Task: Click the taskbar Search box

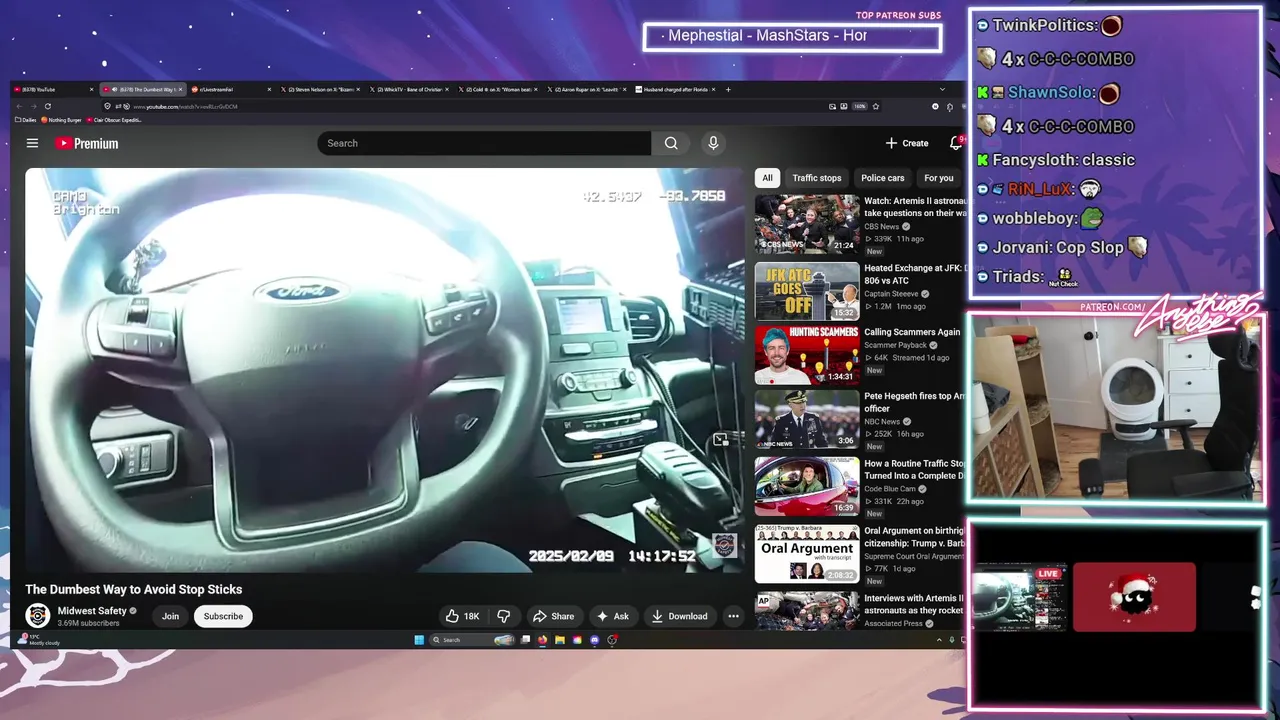Action: (x=473, y=640)
